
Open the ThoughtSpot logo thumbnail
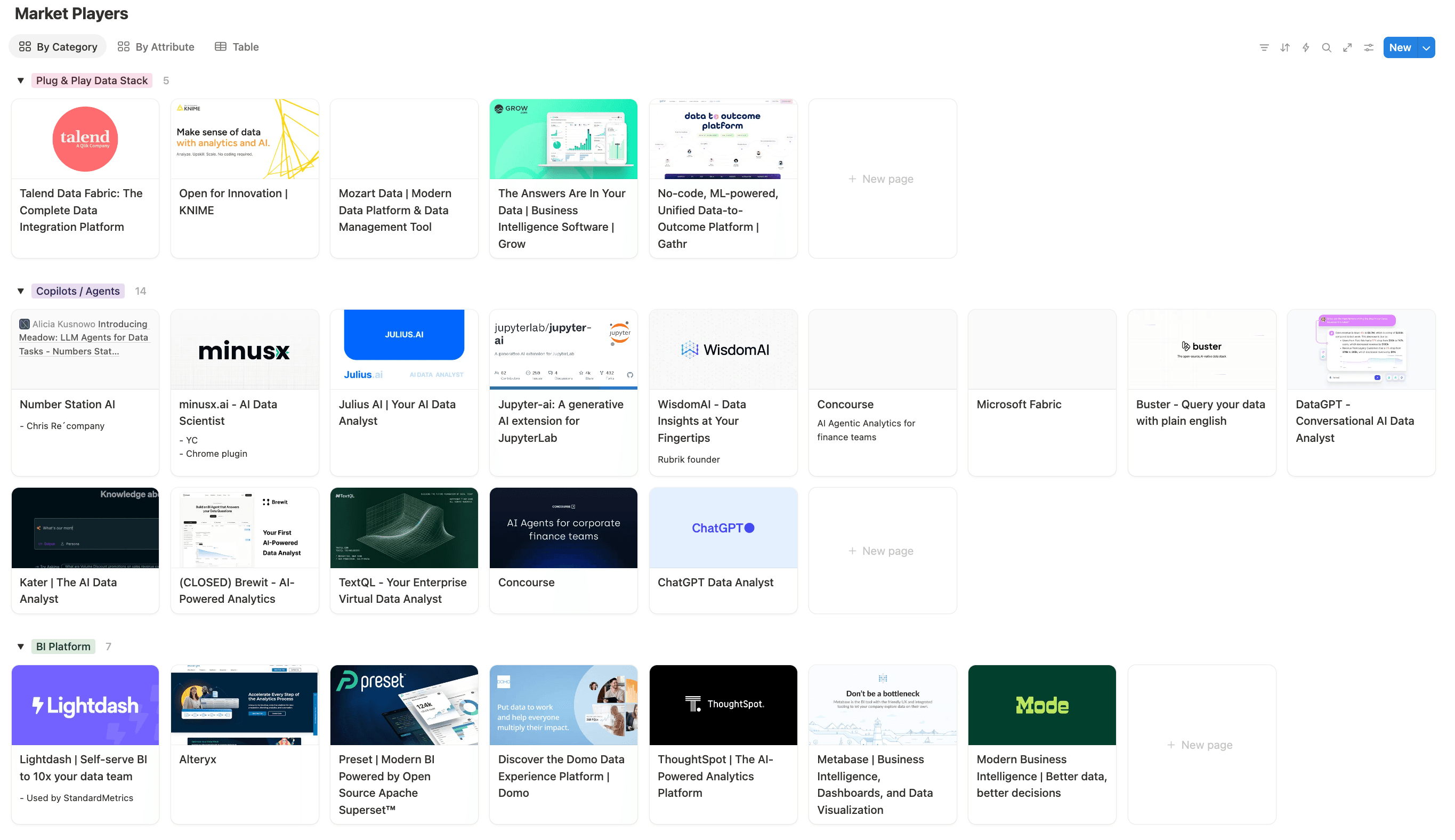point(723,705)
